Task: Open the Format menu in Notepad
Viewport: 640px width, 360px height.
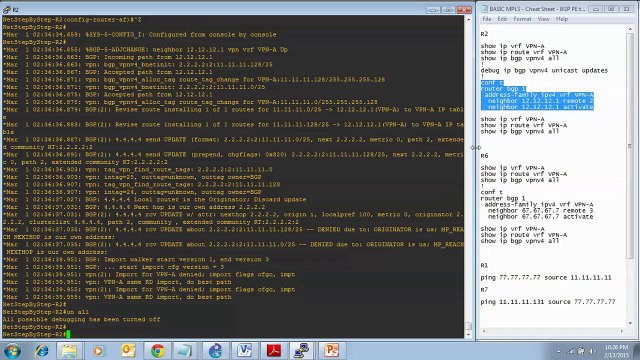Action: pyautogui.click(x=522, y=19)
